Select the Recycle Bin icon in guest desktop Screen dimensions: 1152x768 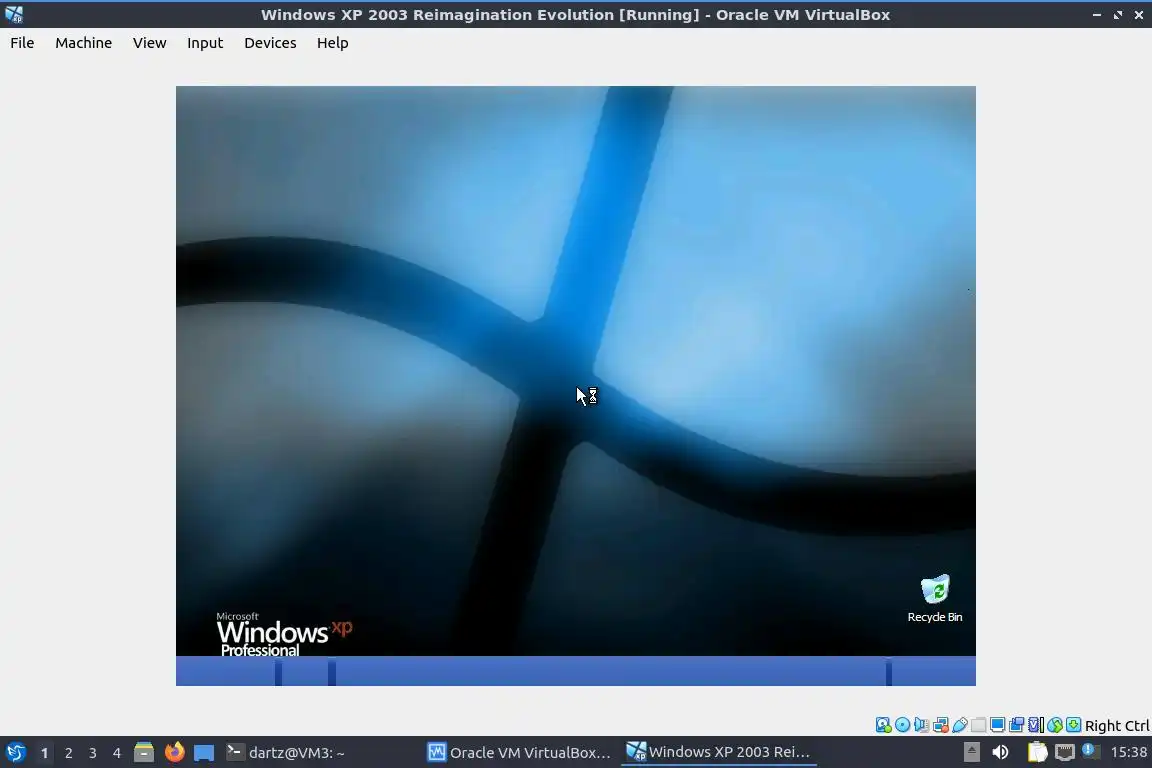tap(935, 599)
